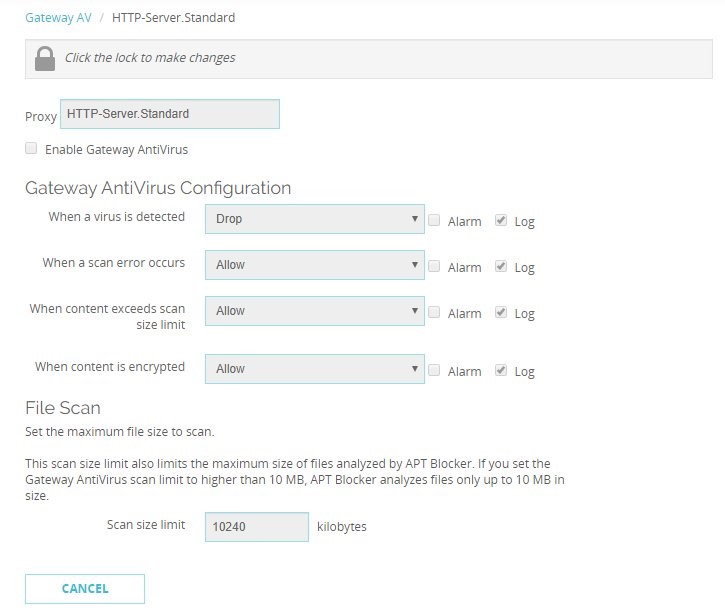Enable Gateway AntiVirus checkbox
Viewport: 725px width, 613px height.
pyautogui.click(x=31, y=148)
